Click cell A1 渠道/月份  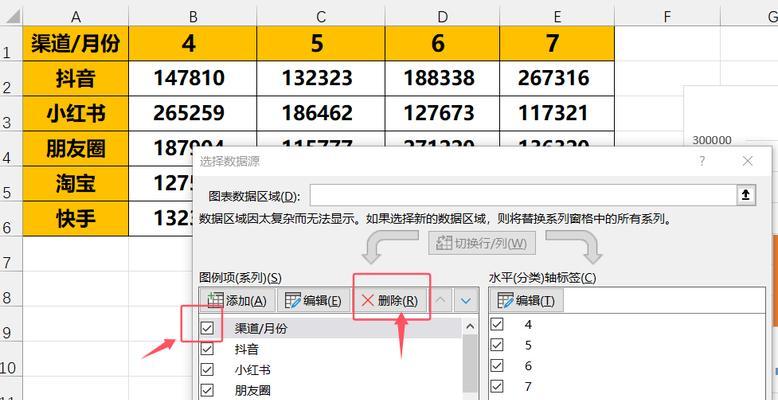(75, 44)
